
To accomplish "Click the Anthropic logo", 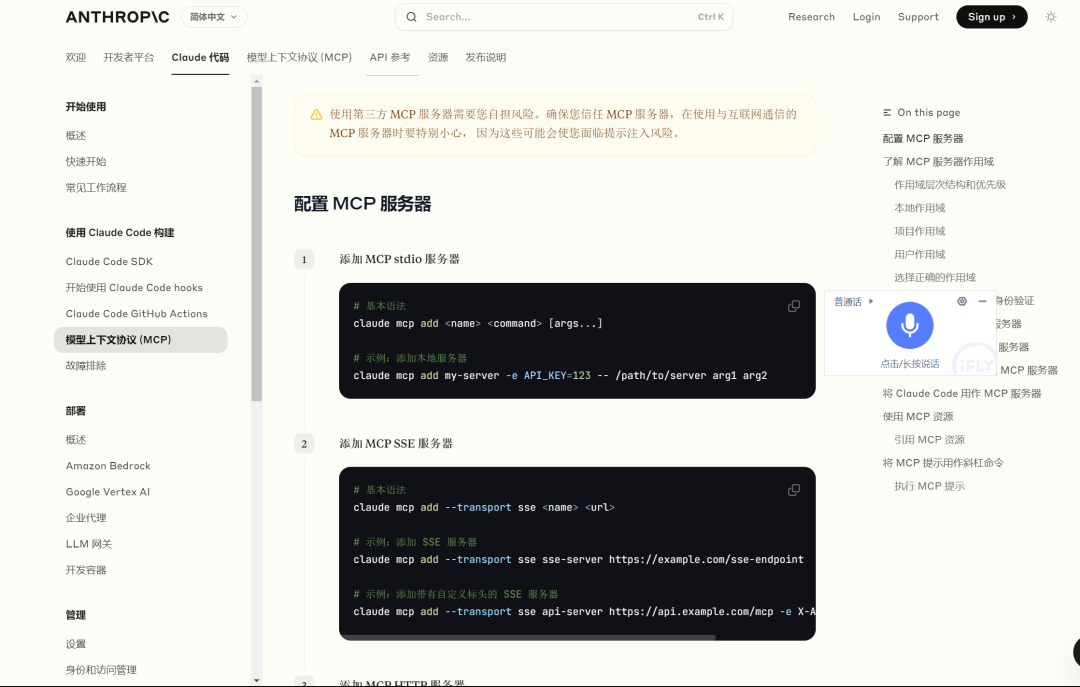I will click(x=117, y=17).
